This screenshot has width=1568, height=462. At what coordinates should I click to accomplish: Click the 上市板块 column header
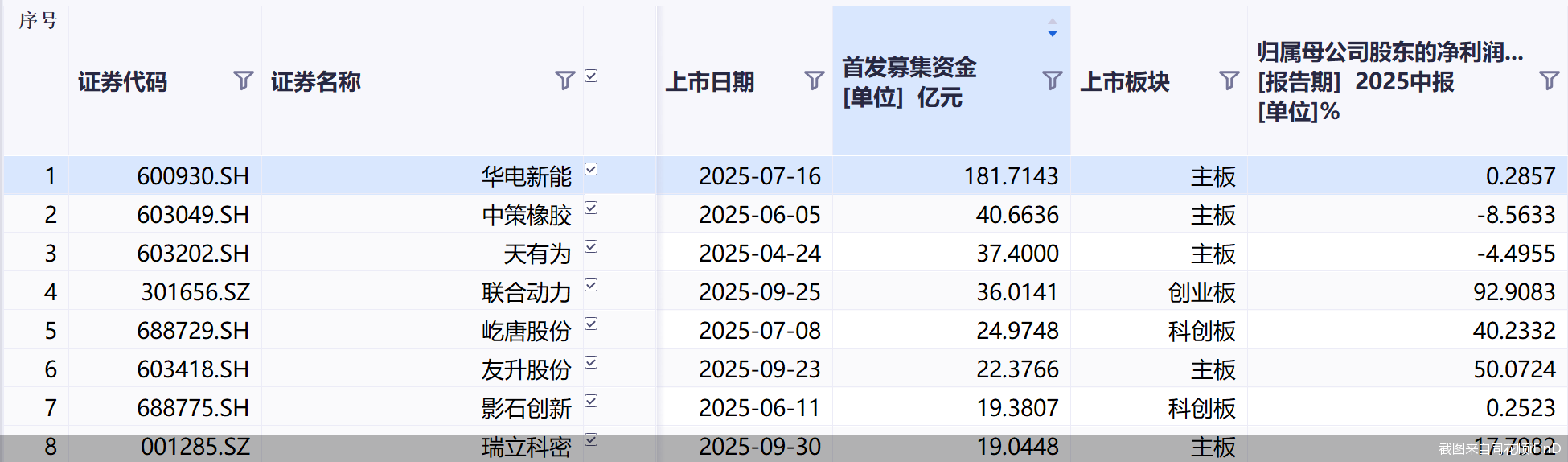pos(1124,81)
